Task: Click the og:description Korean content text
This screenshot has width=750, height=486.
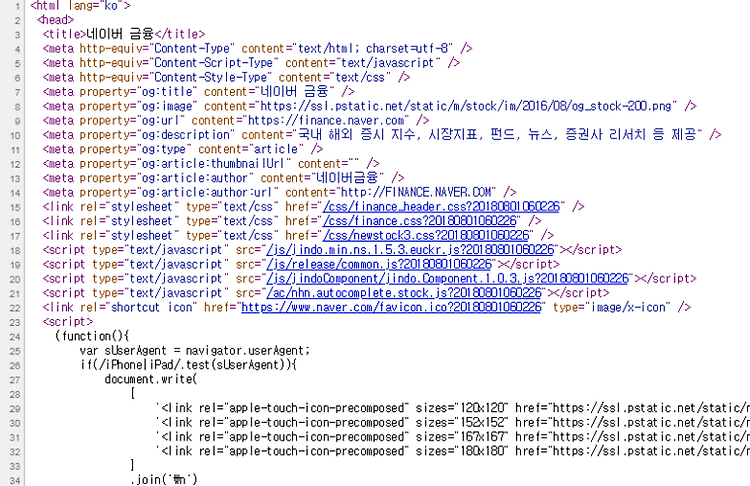Action: (497, 134)
